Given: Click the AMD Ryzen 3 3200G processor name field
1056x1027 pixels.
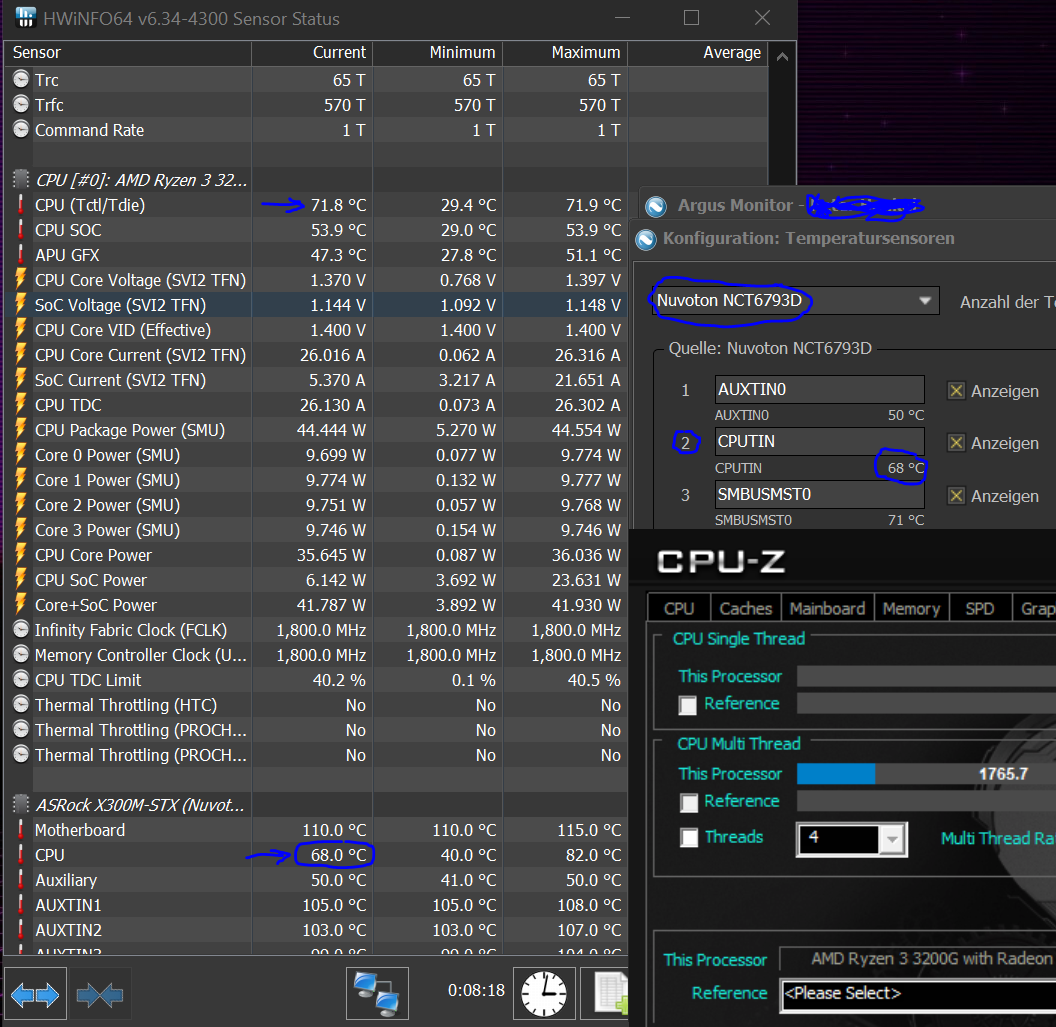Looking at the screenshot, I should point(918,958).
